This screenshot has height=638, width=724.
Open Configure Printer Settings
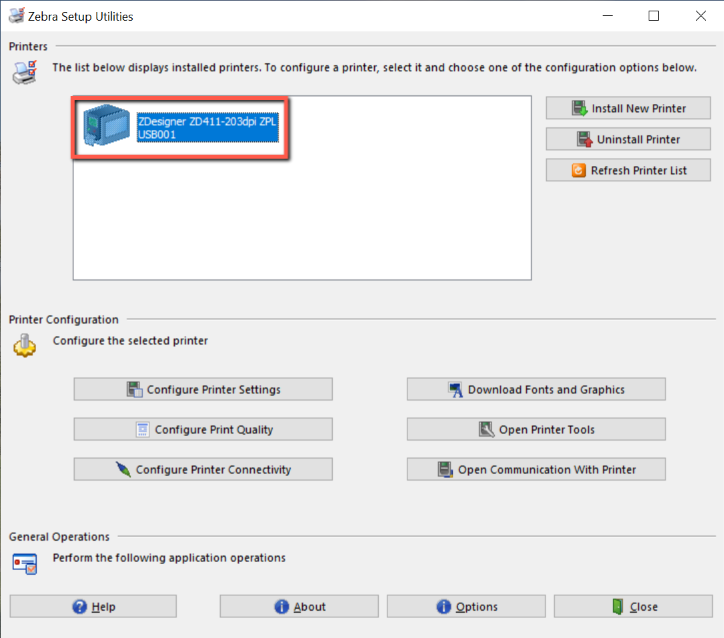(203, 389)
